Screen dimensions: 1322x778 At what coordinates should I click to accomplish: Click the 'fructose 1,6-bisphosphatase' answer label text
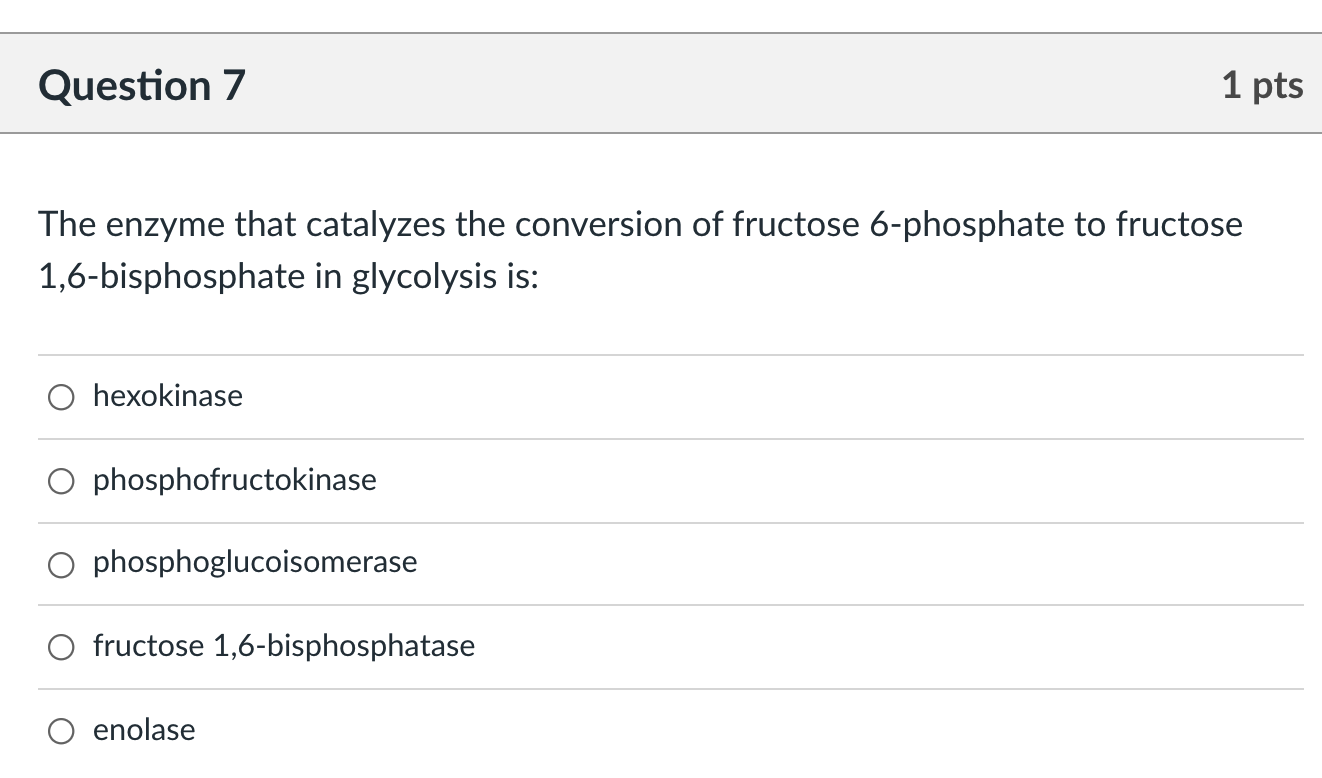pos(284,646)
